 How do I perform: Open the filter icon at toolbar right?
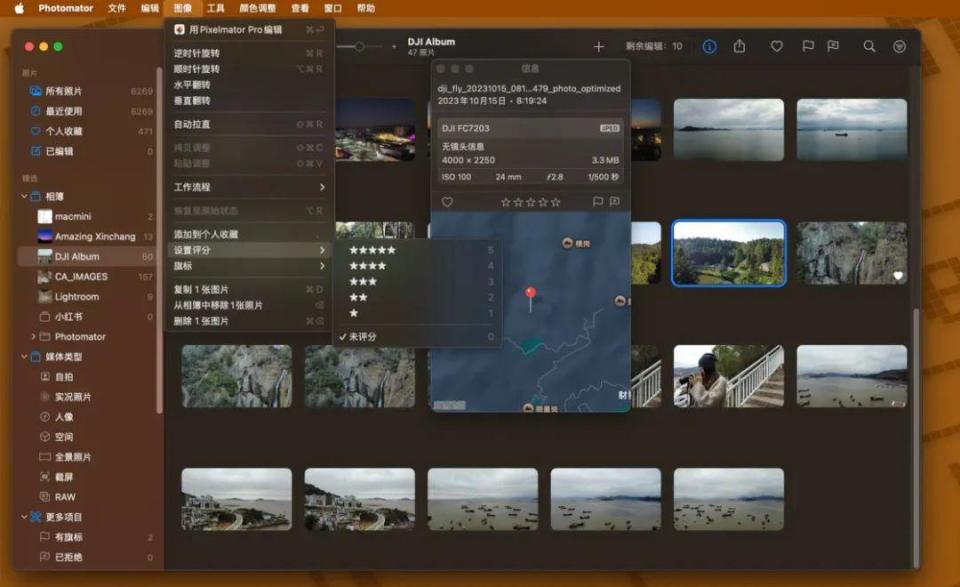899,47
